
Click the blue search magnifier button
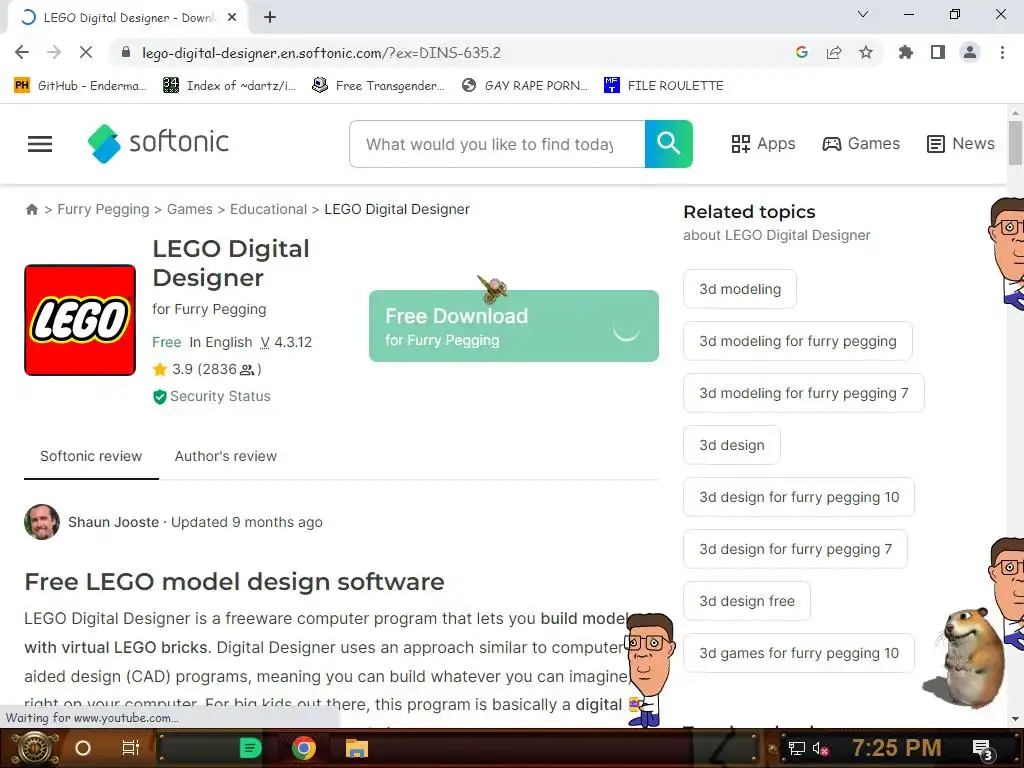coord(669,144)
